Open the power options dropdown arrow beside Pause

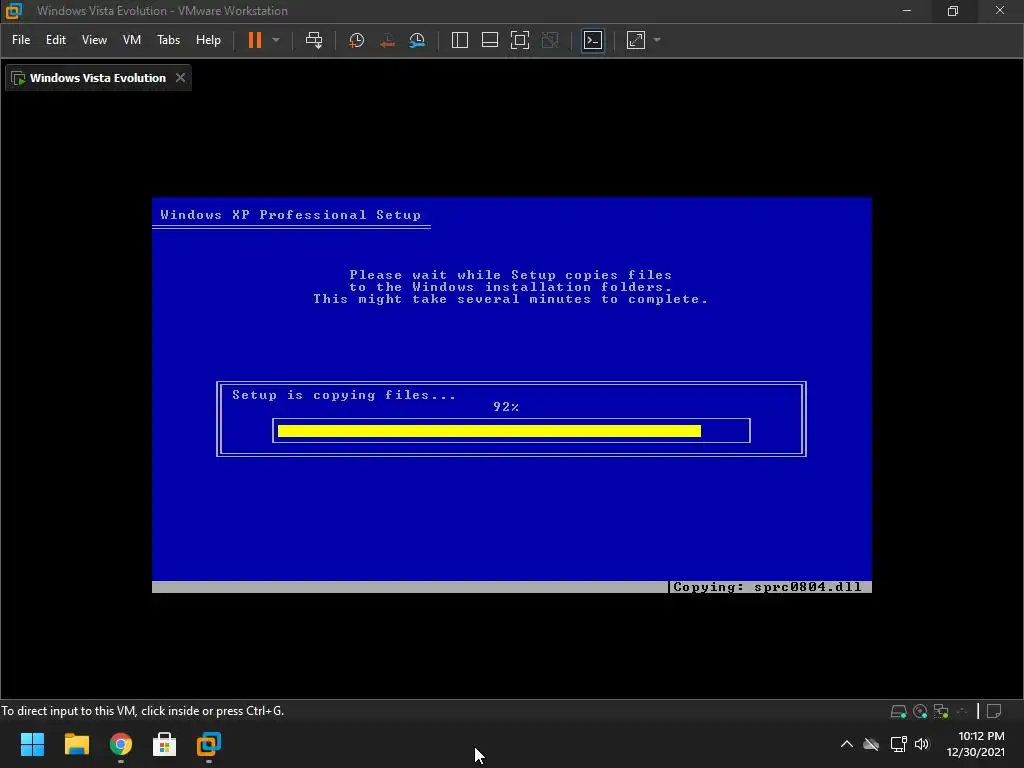[x=276, y=40]
